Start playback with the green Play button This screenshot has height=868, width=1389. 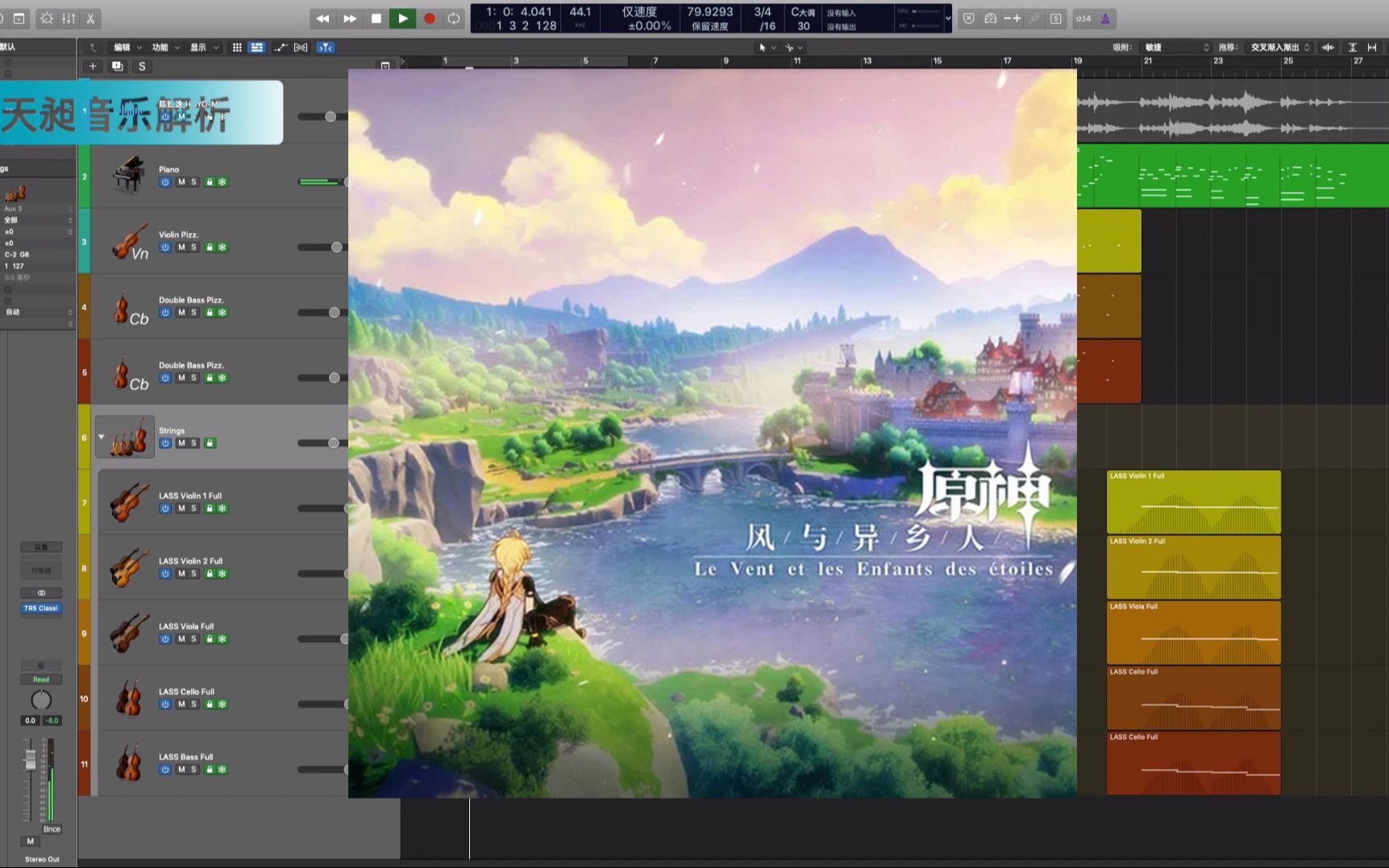click(x=402, y=19)
